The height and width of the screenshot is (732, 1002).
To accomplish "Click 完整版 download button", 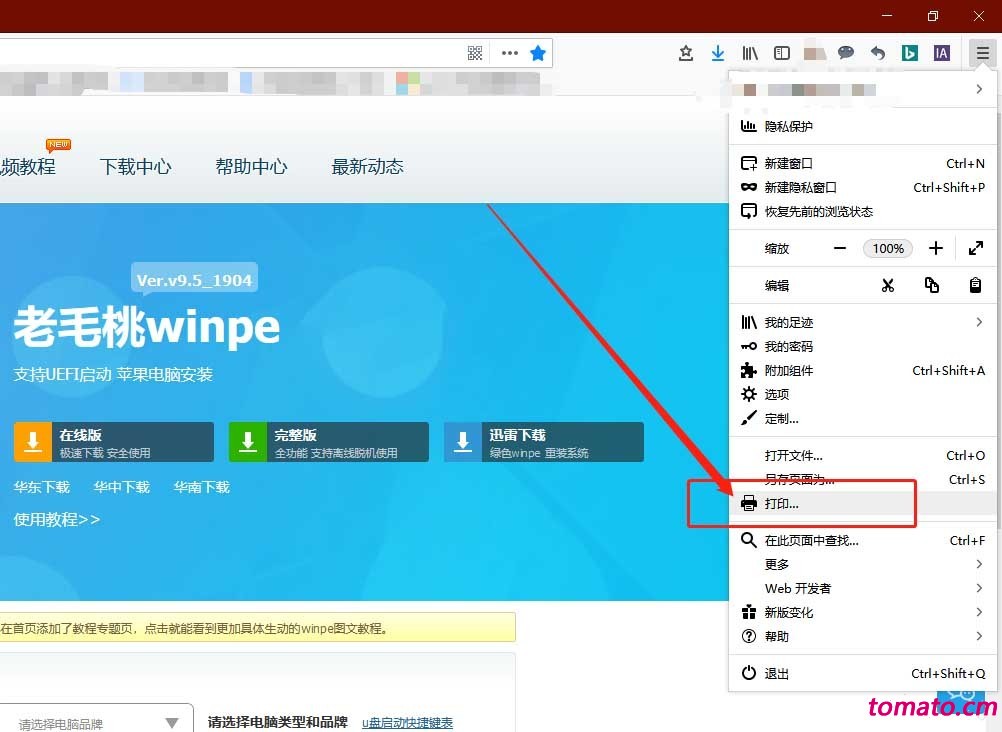I will tap(329, 442).
